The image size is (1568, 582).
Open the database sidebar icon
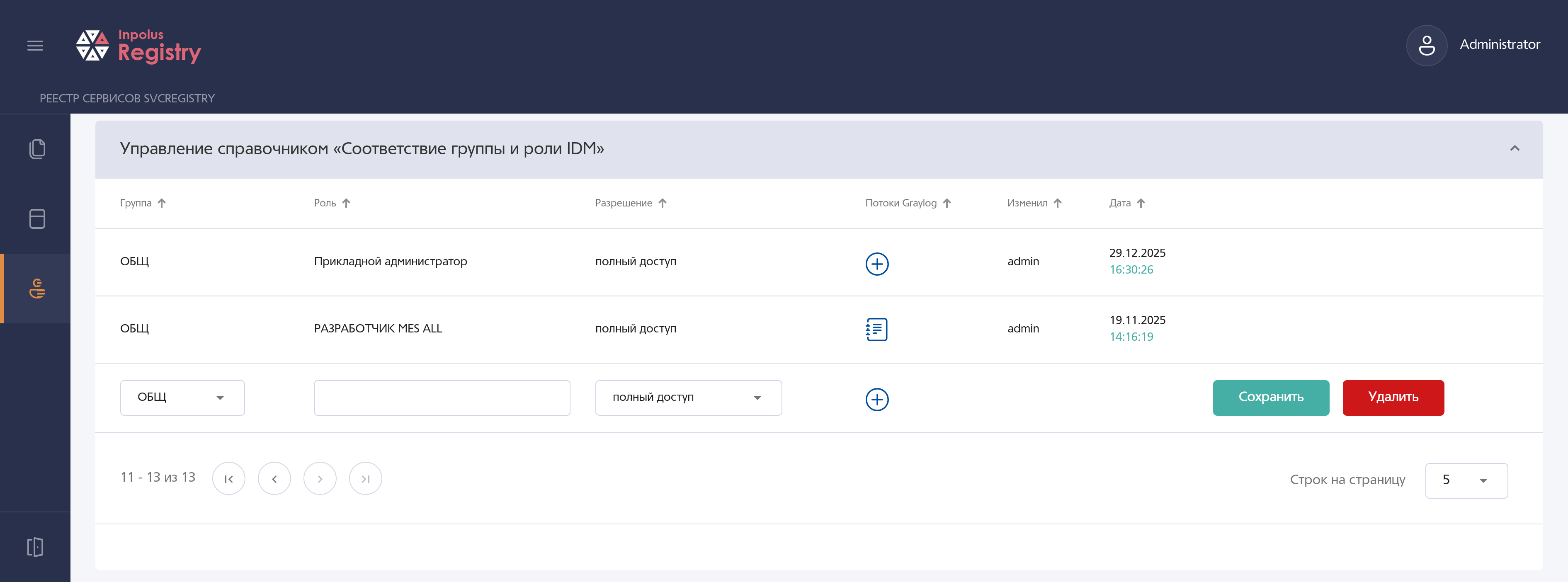tap(37, 218)
